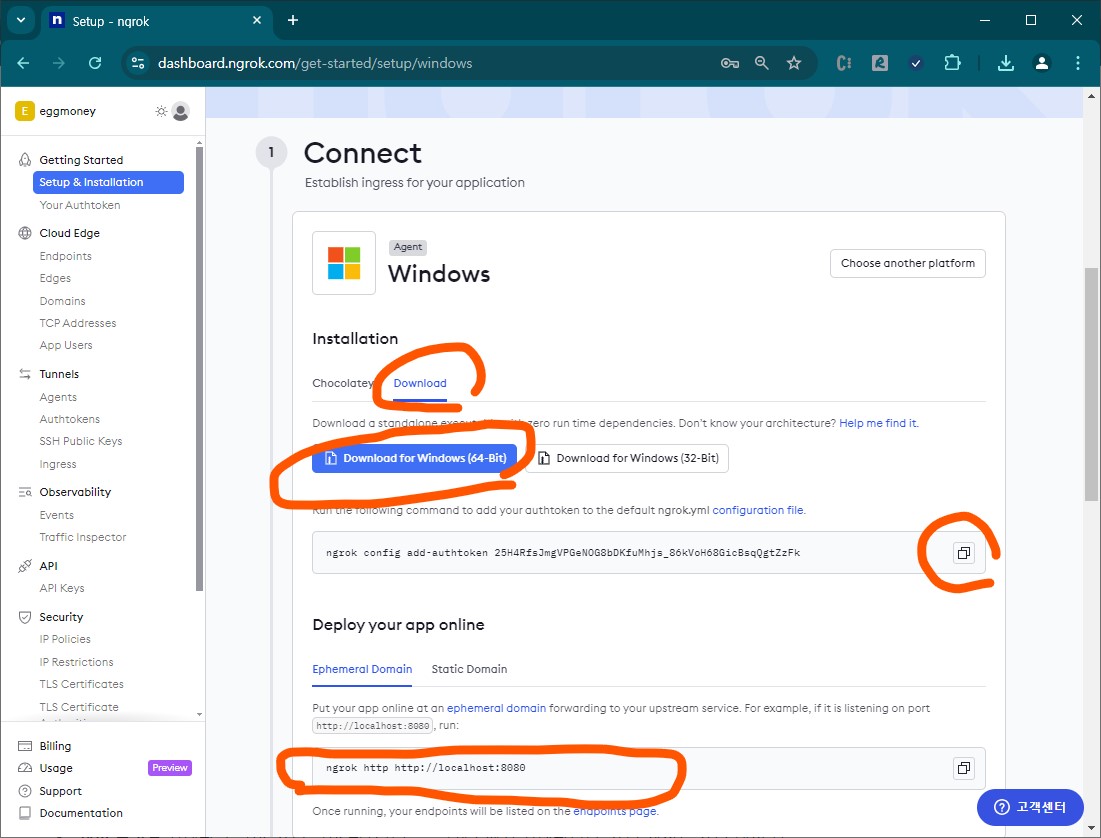Open the 고객센터 help widget

pyautogui.click(x=1030, y=808)
